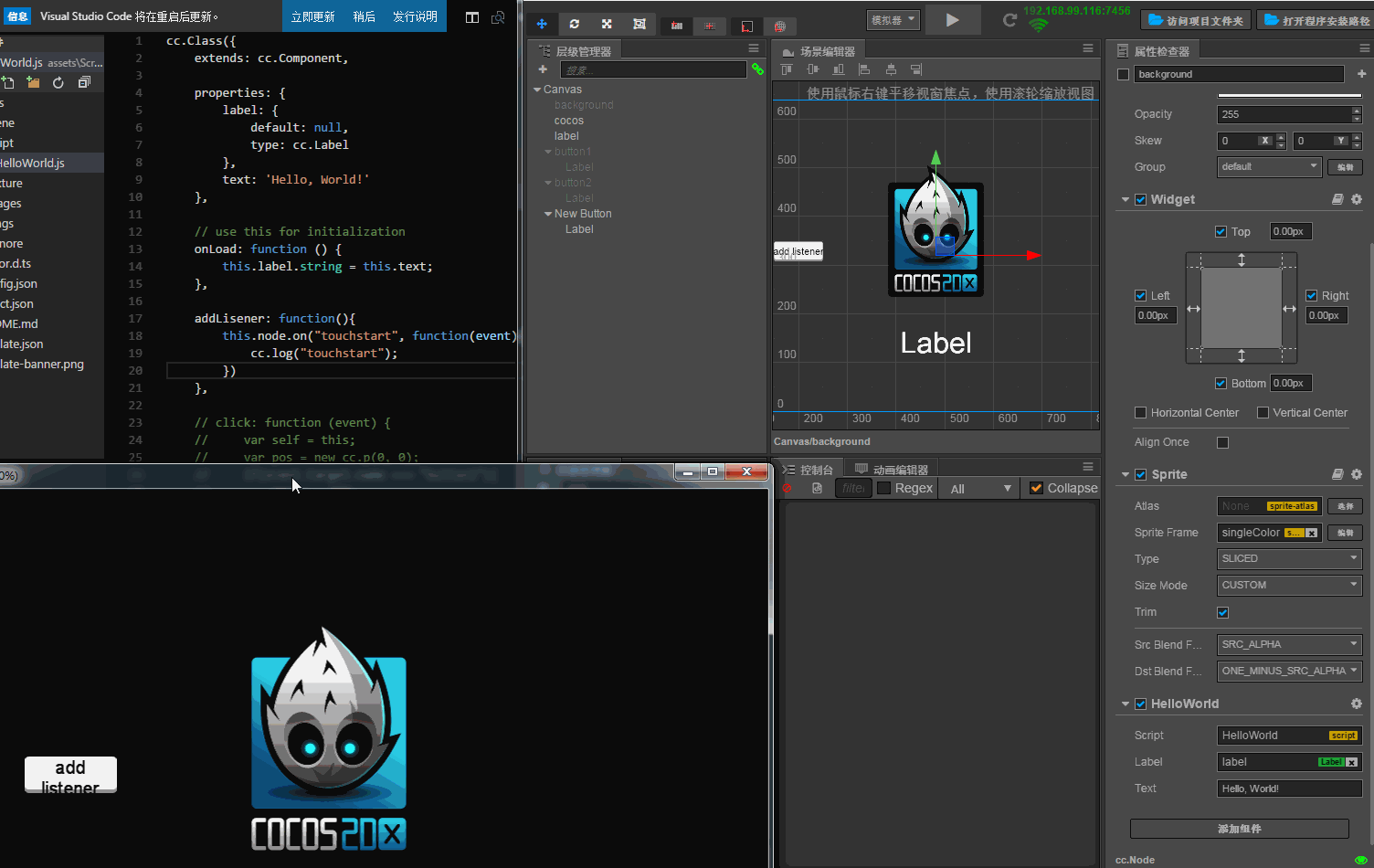
Task: Click 稍后 in VS Code notification
Action: coord(365,16)
